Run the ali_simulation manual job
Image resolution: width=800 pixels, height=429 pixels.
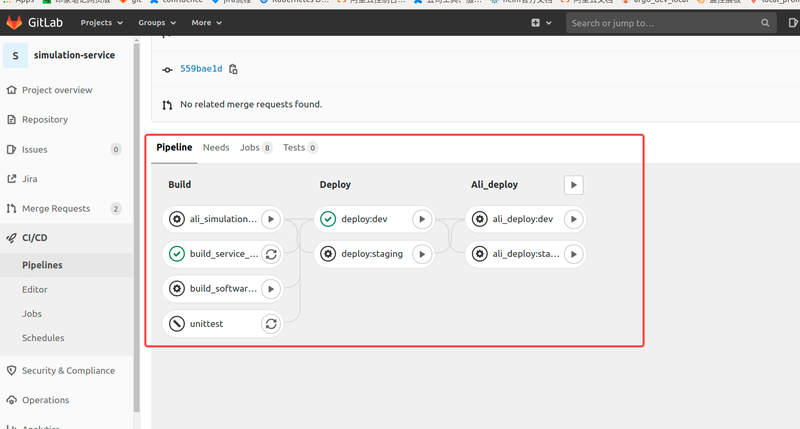tap(271, 219)
